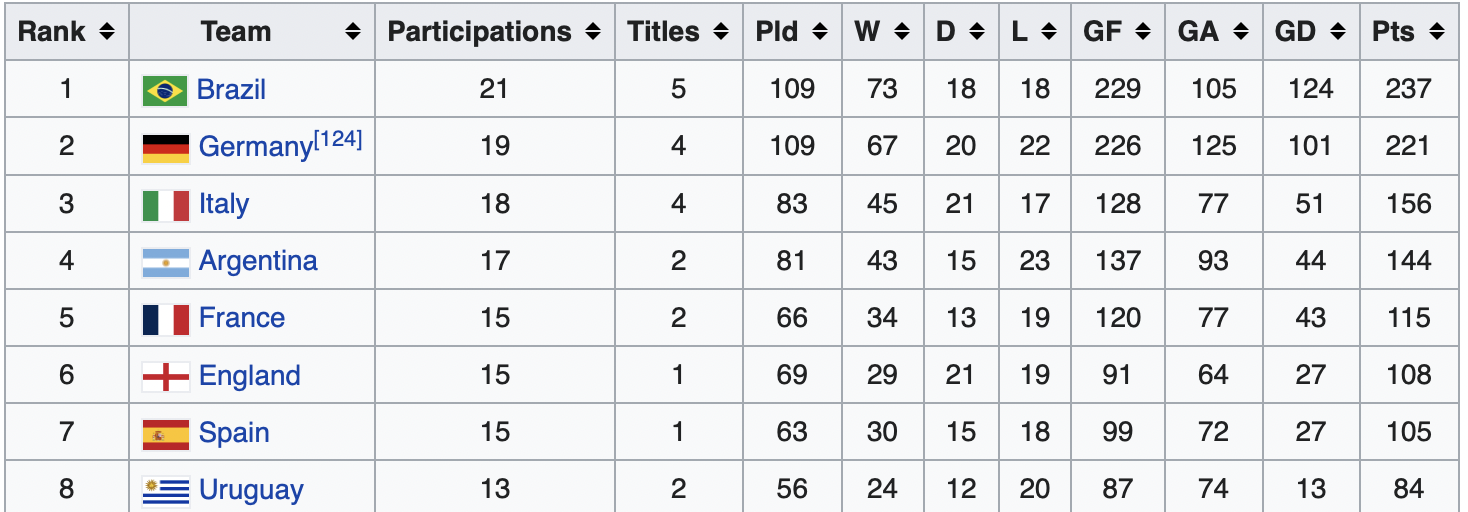Click the England flag icon
The image size is (1468, 512).
[165, 378]
